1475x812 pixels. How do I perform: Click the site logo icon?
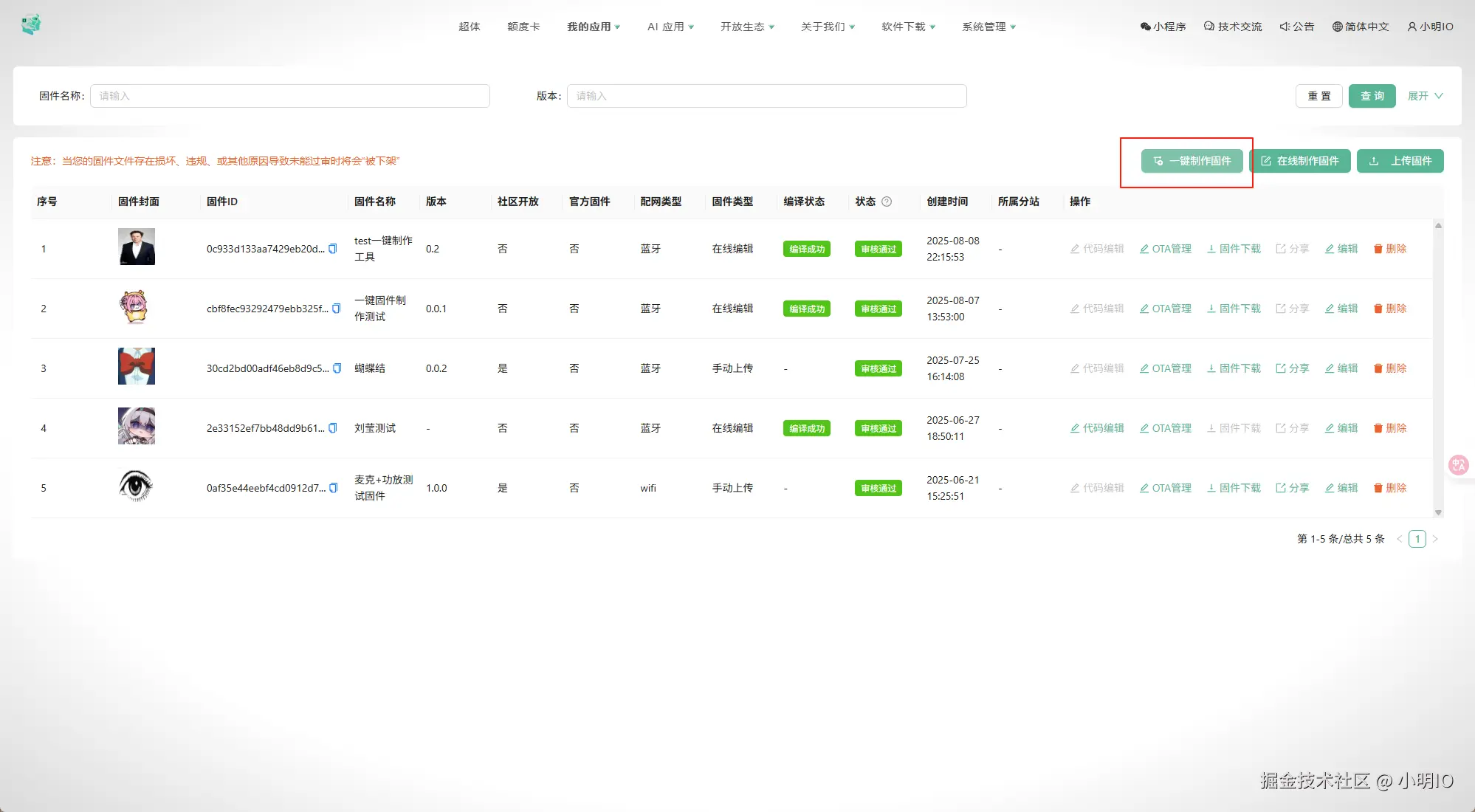tap(31, 25)
